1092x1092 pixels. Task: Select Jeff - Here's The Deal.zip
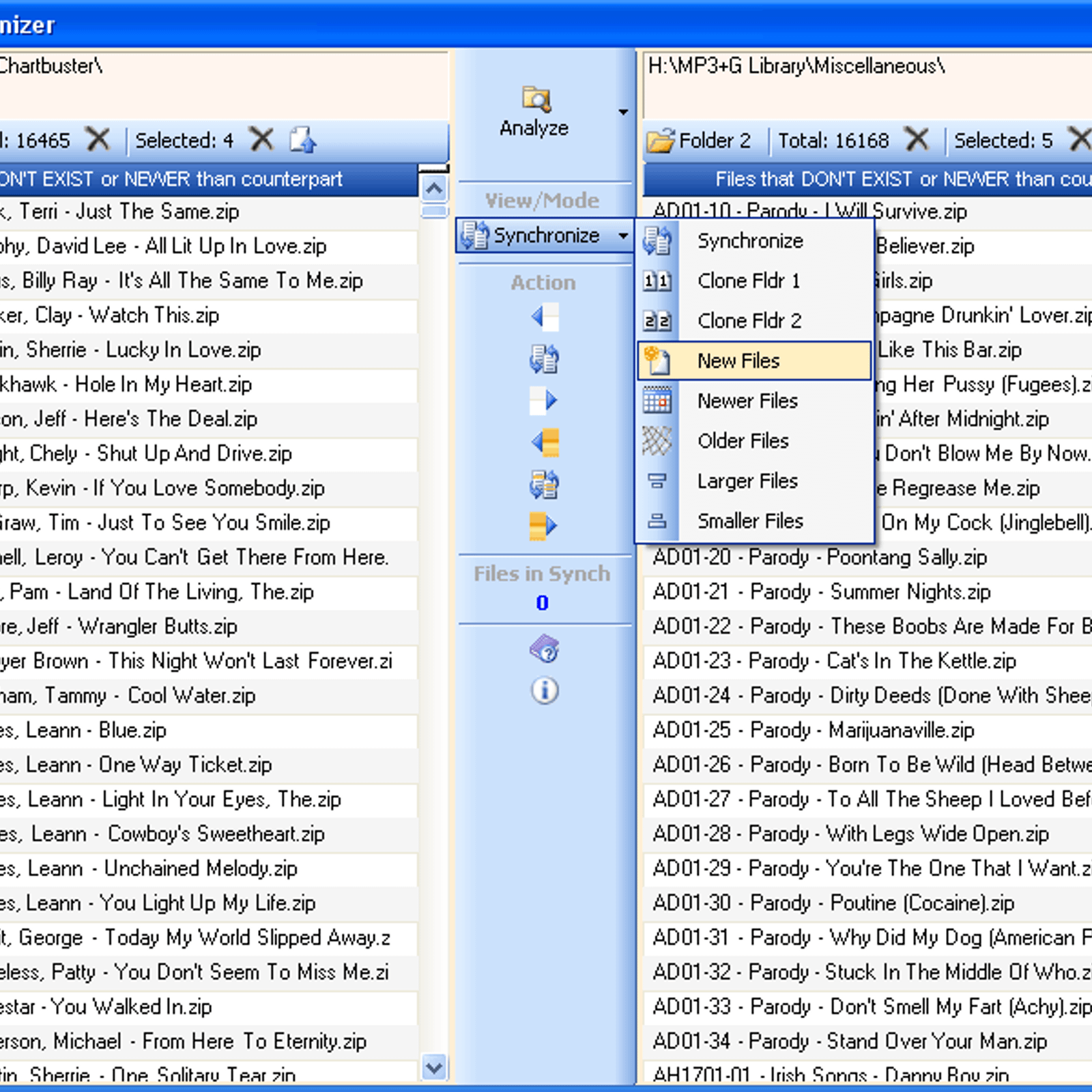pos(208,419)
